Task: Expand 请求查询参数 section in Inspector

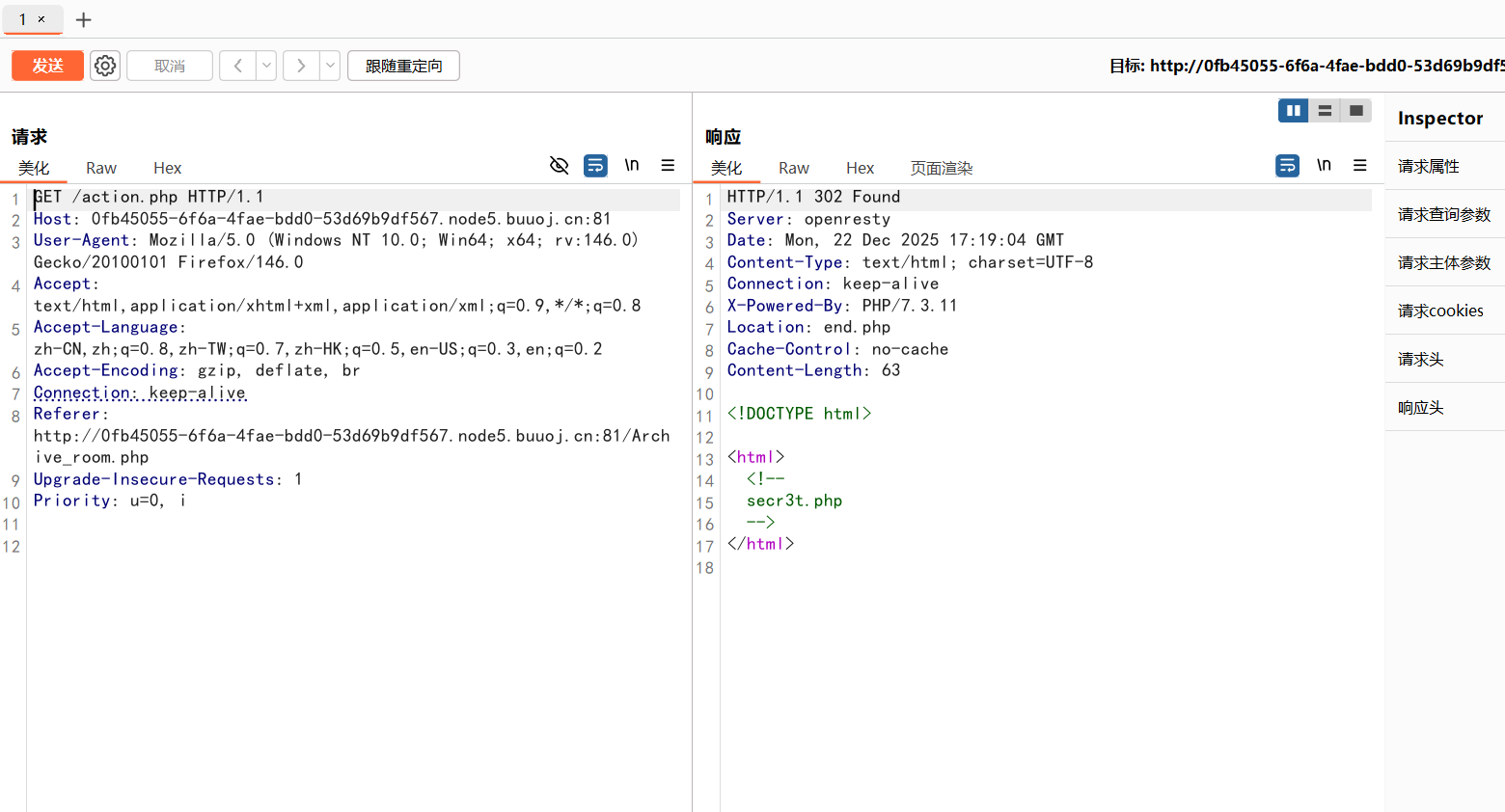Action: (1443, 214)
